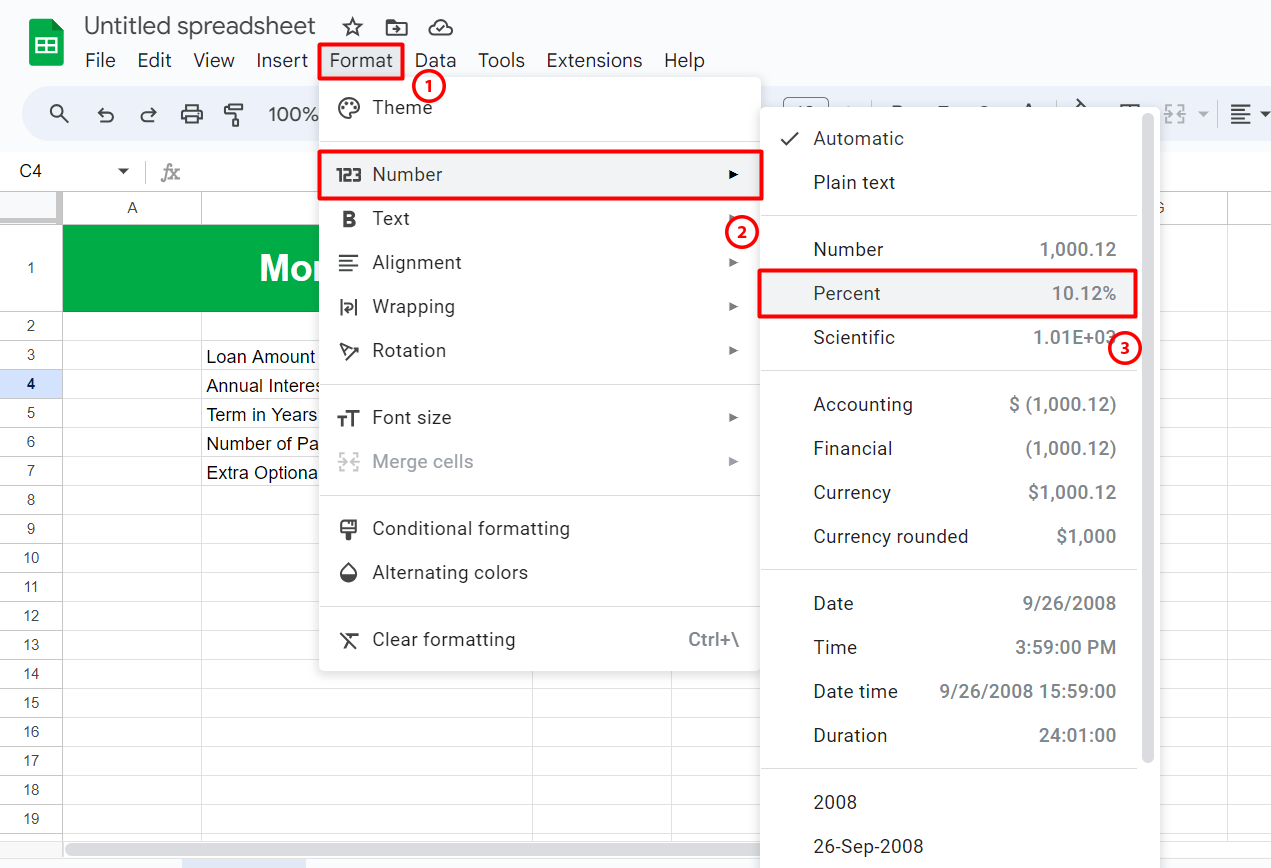
Task: Choose Theme from Format menu
Action: pos(539,108)
